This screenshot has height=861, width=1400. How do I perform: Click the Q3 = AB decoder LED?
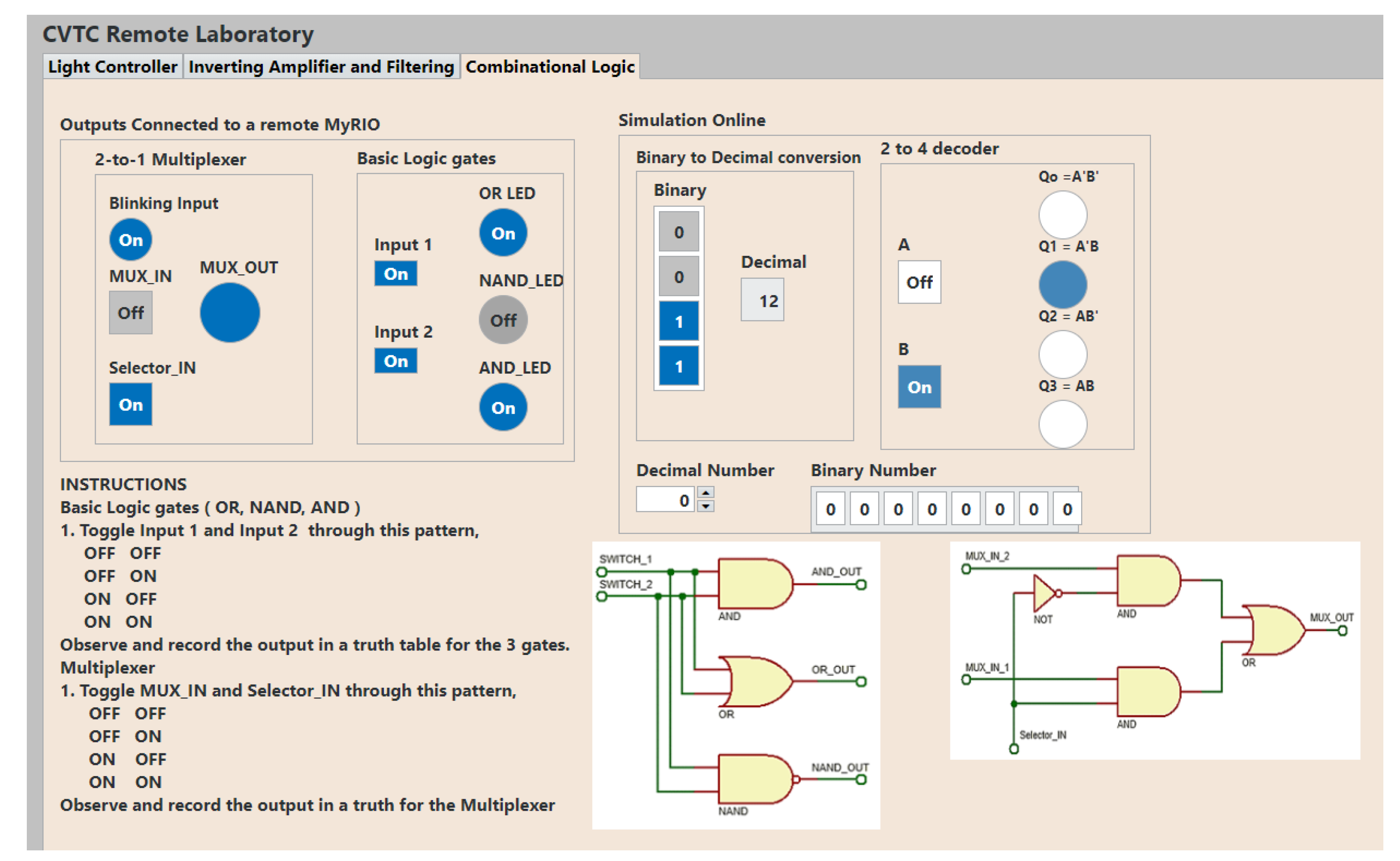[1062, 424]
